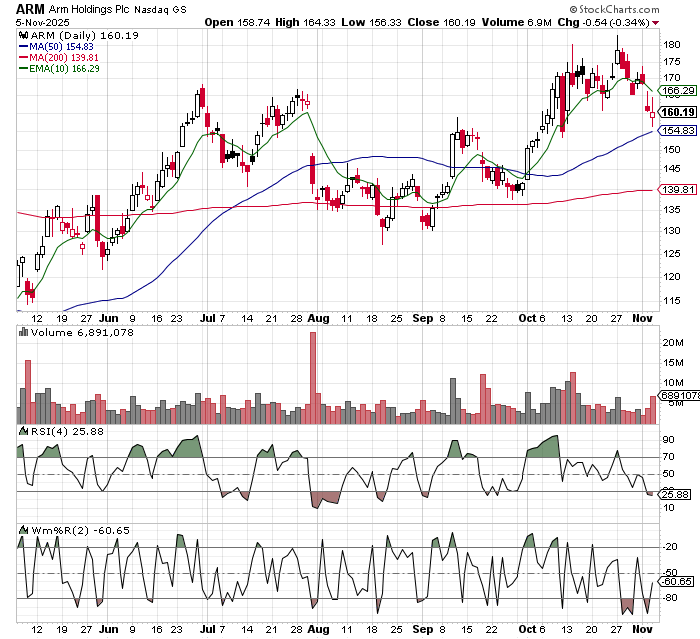The width and height of the screenshot is (700, 639).
Task: Click the 90 RSI axis label
Action: coord(669,440)
